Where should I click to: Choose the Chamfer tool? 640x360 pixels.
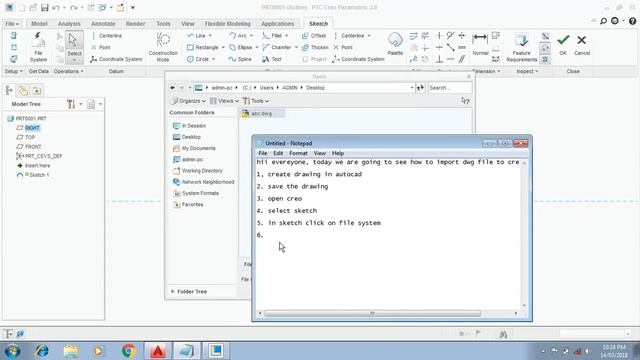coord(277,47)
